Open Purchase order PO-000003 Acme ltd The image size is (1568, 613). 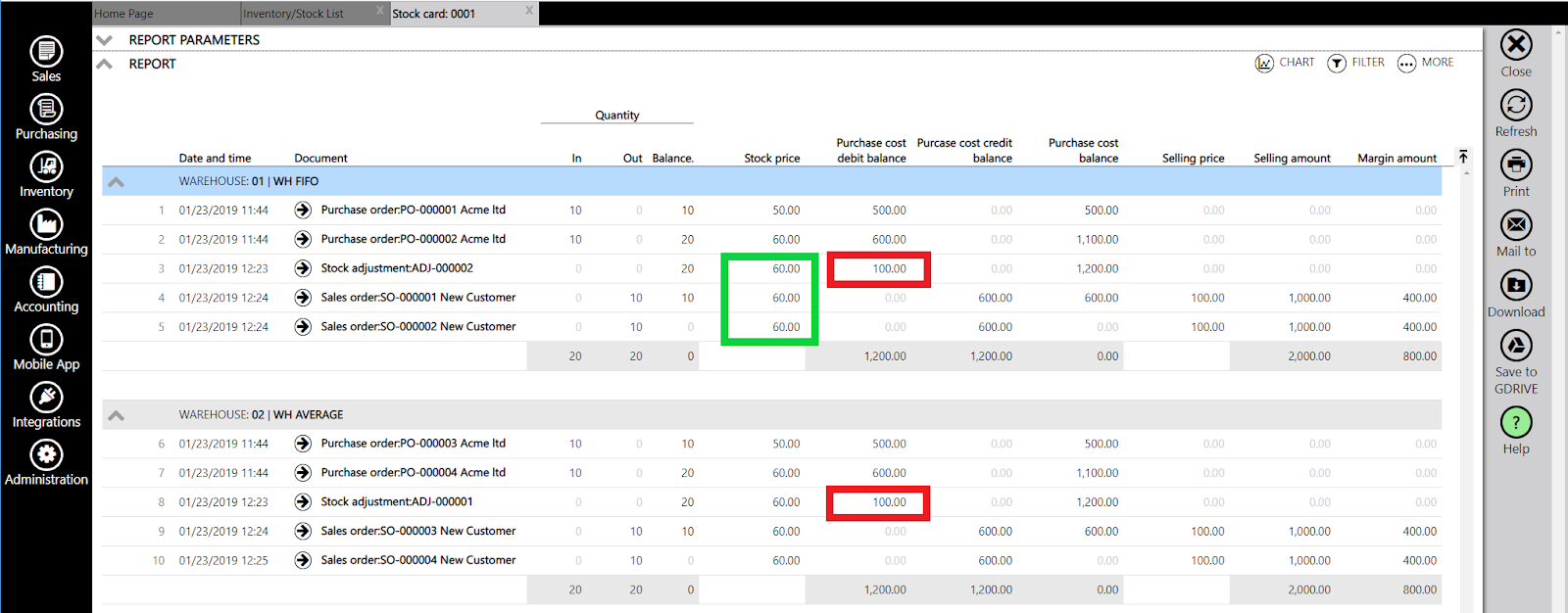(414, 444)
